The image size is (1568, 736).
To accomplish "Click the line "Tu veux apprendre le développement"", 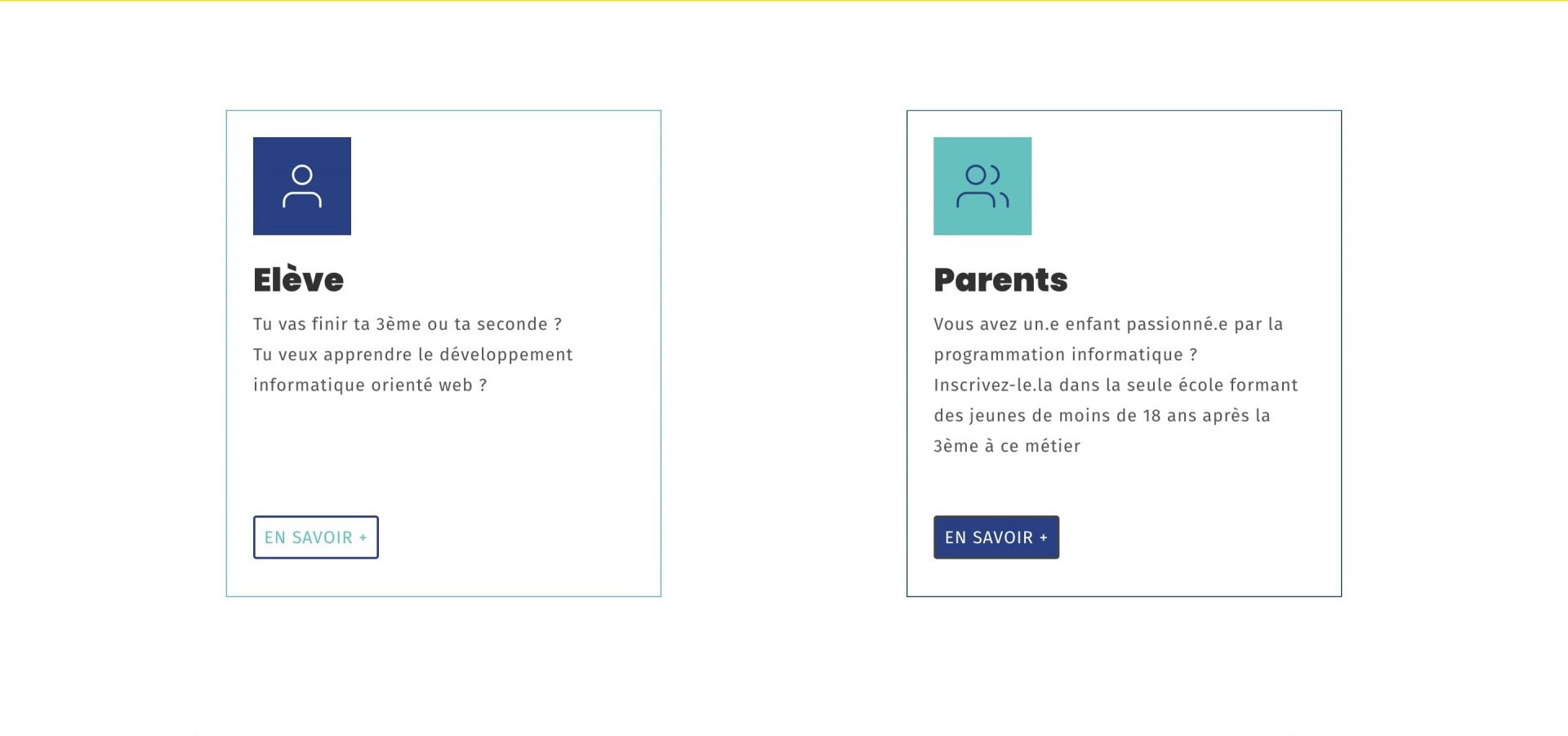I will tap(412, 355).
